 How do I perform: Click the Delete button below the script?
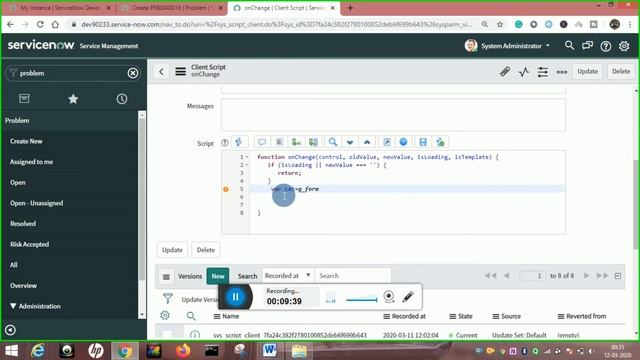[x=205, y=250]
